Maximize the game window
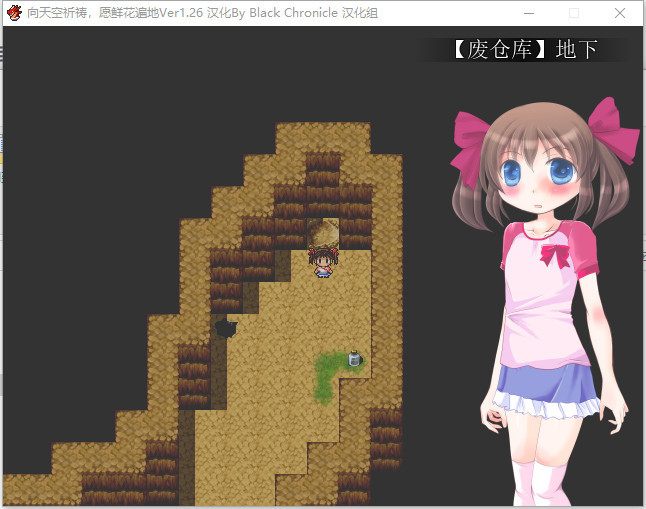The width and height of the screenshot is (646, 509). tap(574, 13)
